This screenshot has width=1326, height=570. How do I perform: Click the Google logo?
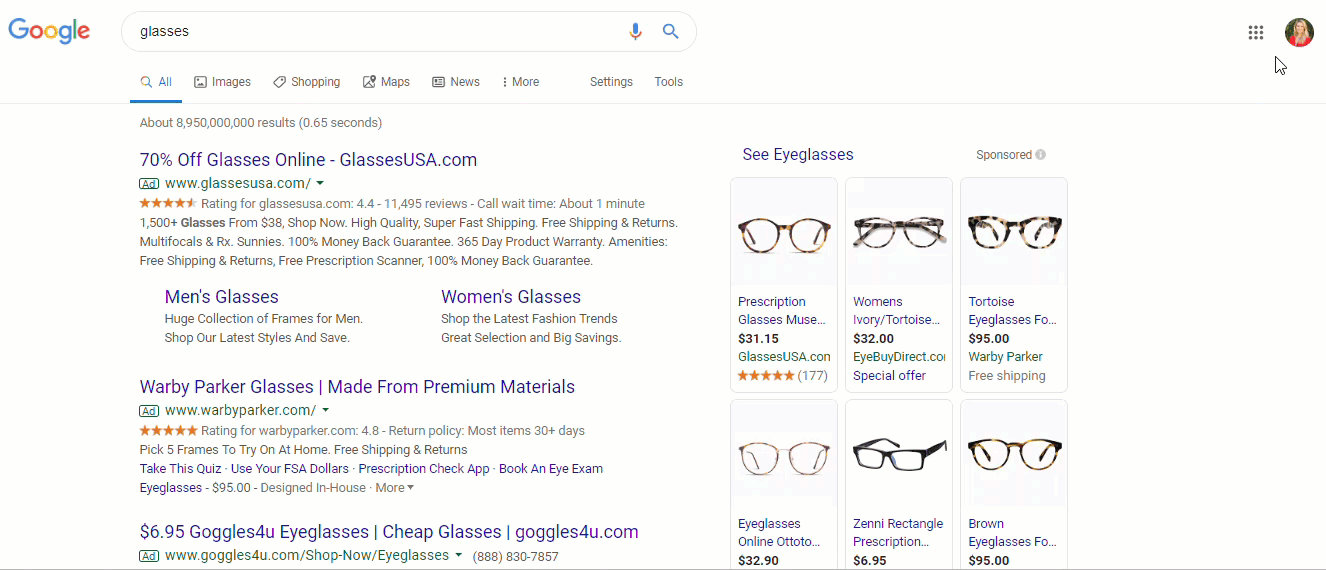tap(49, 31)
